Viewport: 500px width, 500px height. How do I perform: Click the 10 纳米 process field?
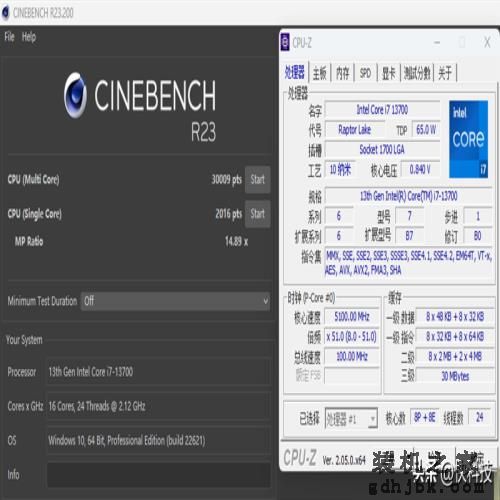[x=340, y=169]
